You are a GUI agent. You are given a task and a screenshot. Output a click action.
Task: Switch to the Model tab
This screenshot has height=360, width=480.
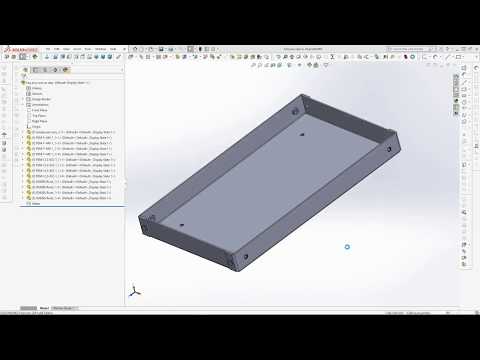click(x=44, y=308)
